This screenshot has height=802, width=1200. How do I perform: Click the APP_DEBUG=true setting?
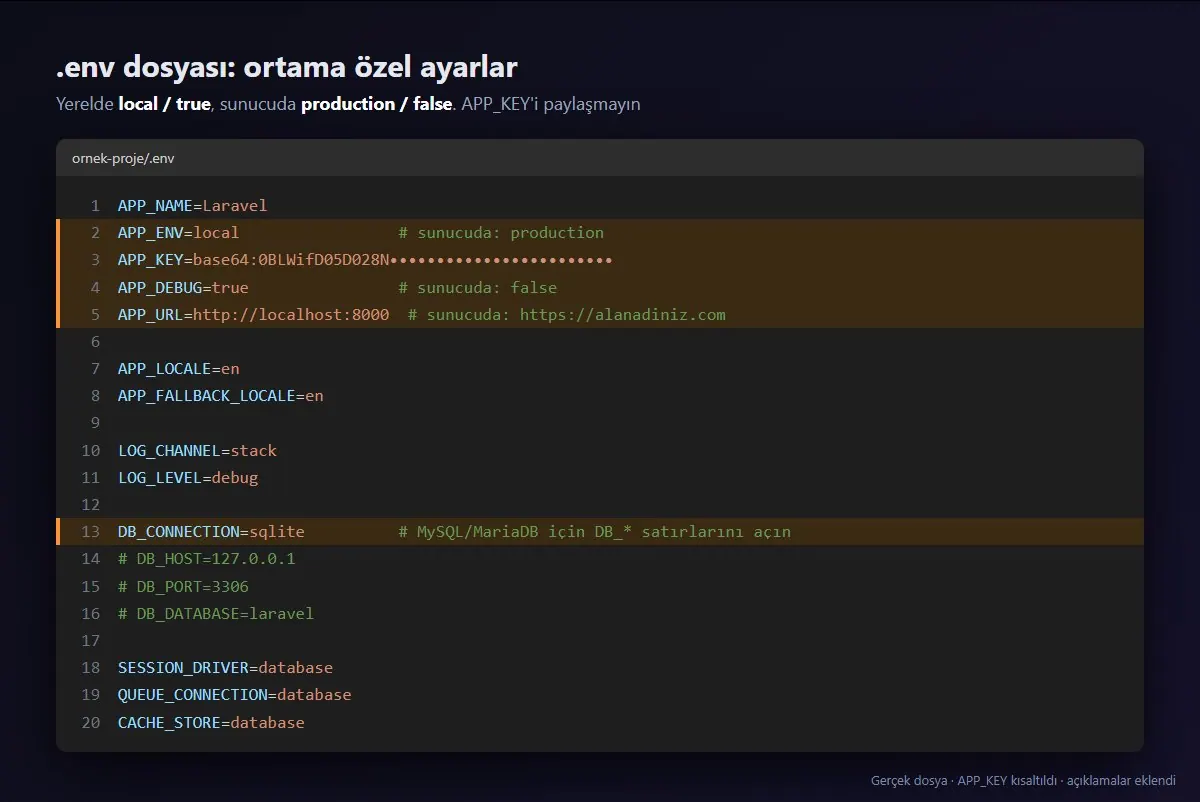[x=183, y=287]
